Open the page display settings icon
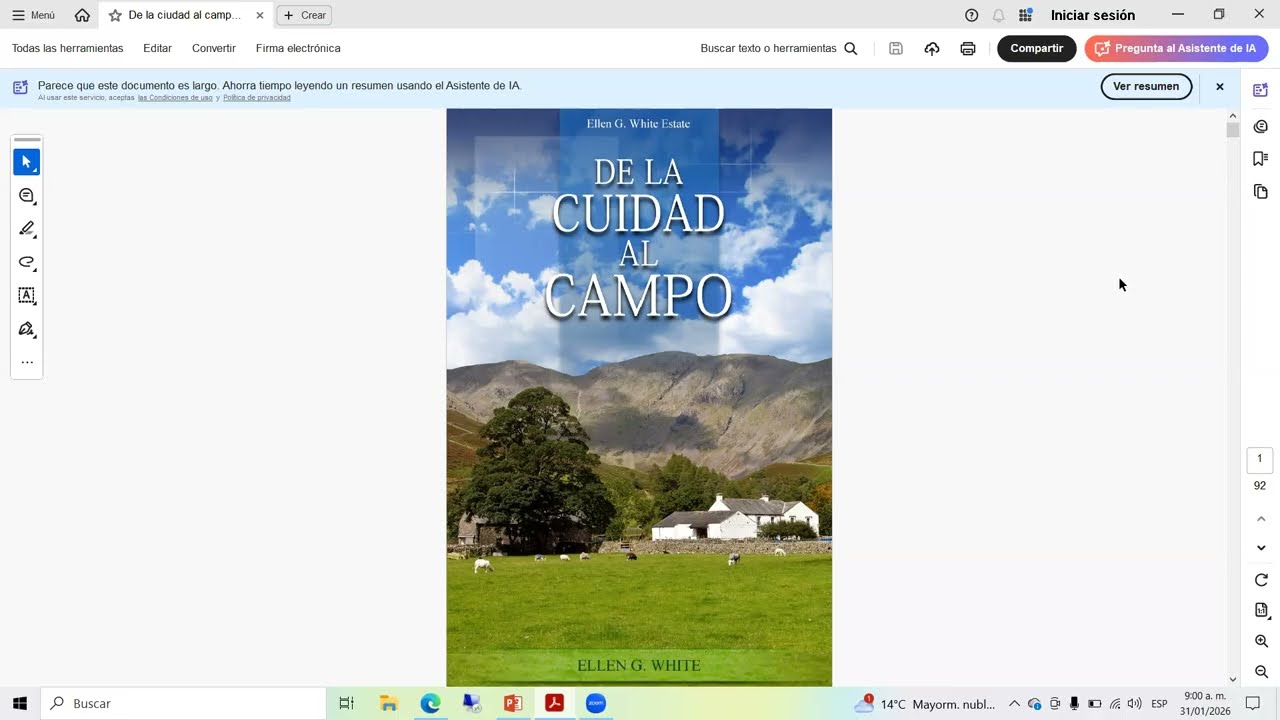Viewport: 1280px width, 720px height. pyautogui.click(x=1261, y=610)
